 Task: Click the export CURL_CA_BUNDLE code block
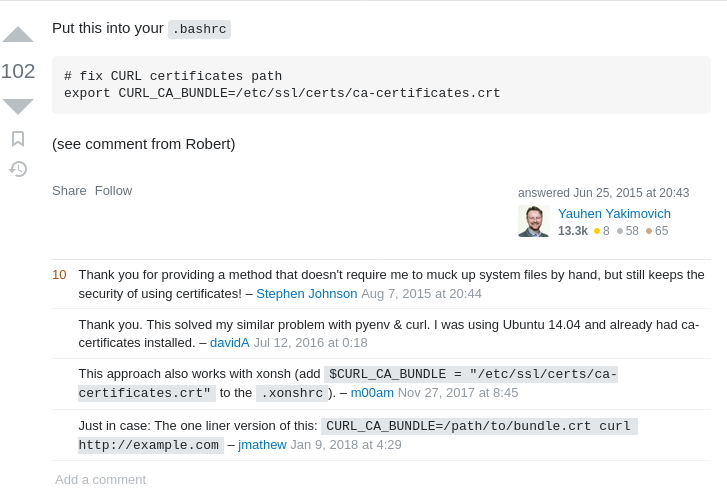tap(381, 85)
